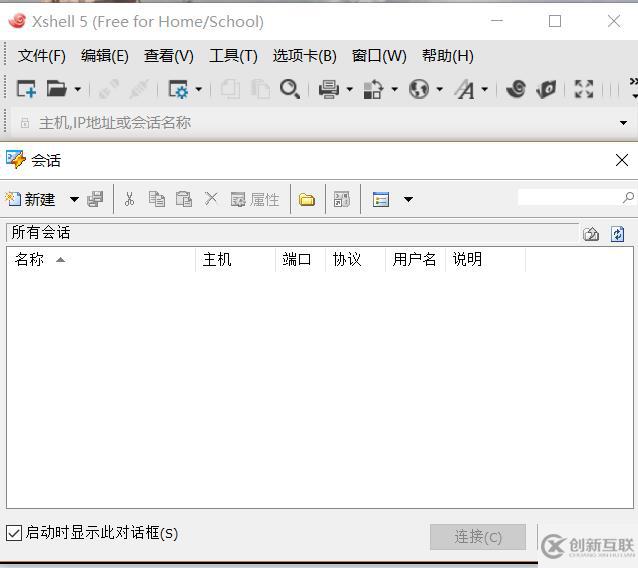Click the 所有会话 path bar

pyautogui.click(x=292, y=232)
